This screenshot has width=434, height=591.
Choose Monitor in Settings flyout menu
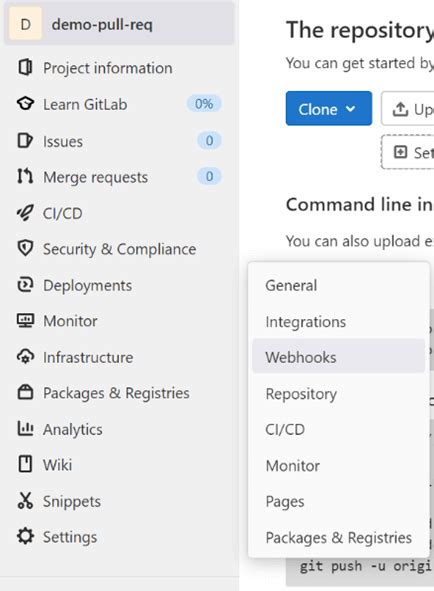pos(339,466)
